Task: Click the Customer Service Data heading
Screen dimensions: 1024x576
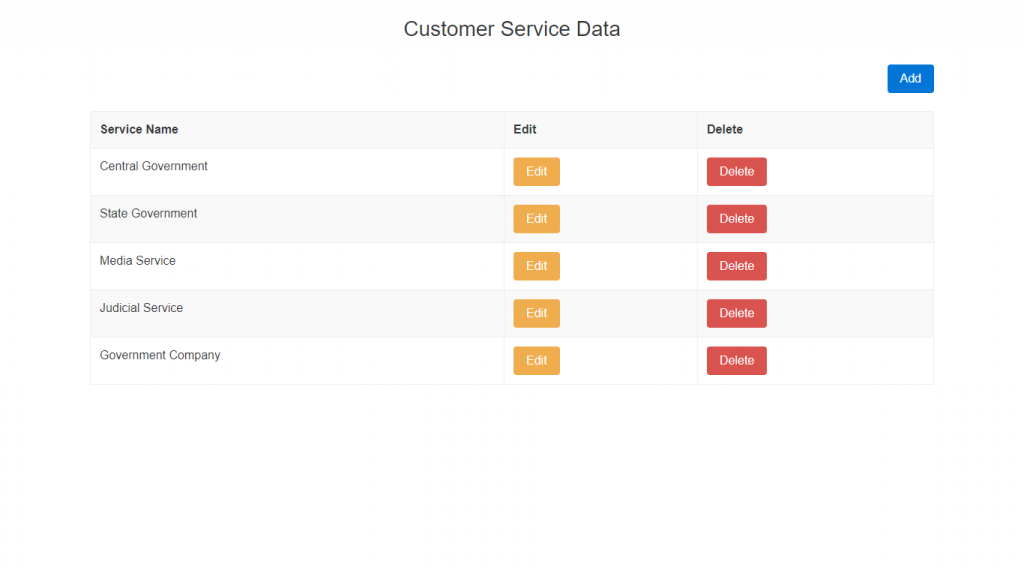Action: (x=512, y=29)
